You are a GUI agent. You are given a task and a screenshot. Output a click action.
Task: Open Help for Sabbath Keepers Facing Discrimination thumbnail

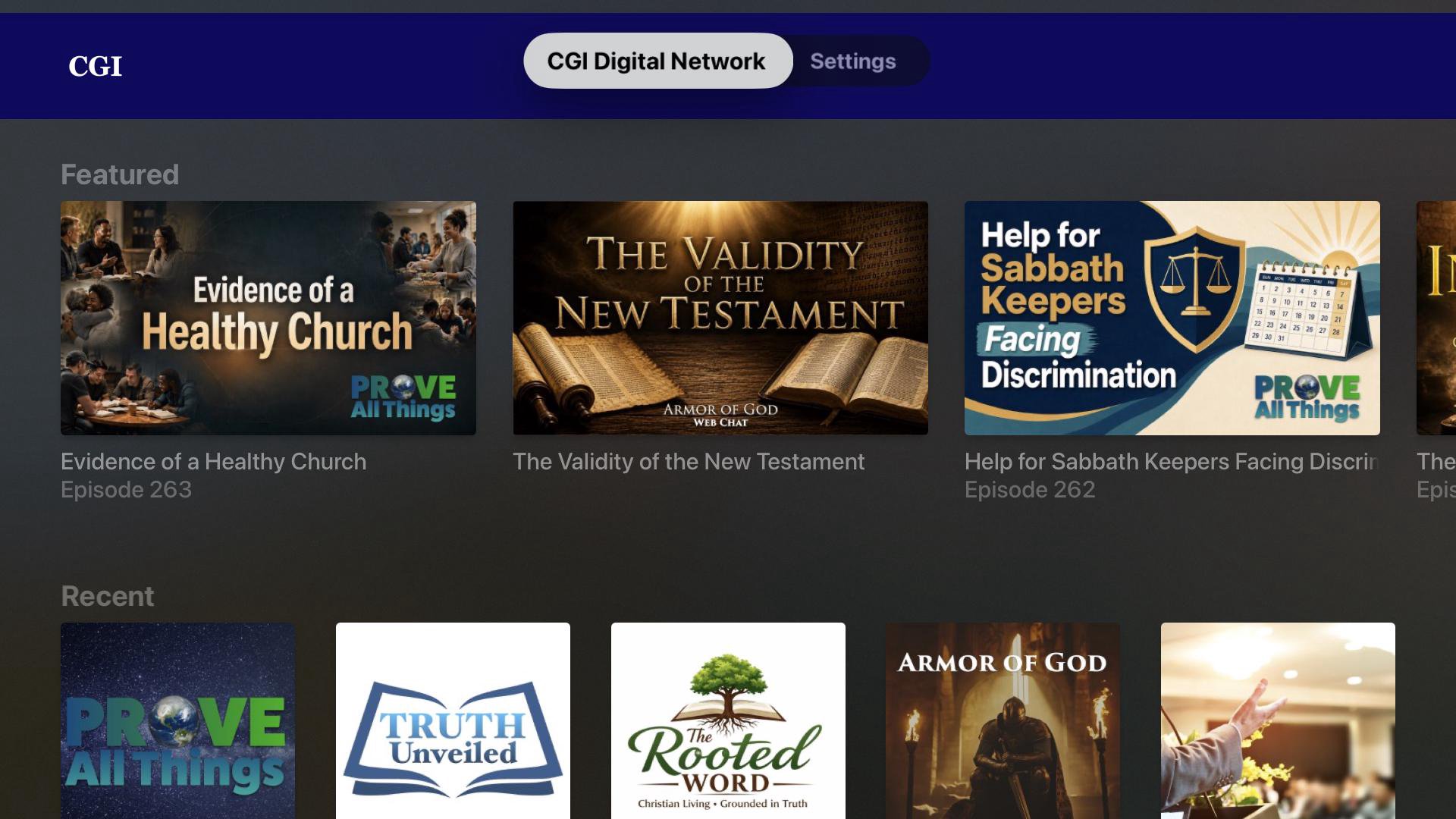[x=1172, y=318]
